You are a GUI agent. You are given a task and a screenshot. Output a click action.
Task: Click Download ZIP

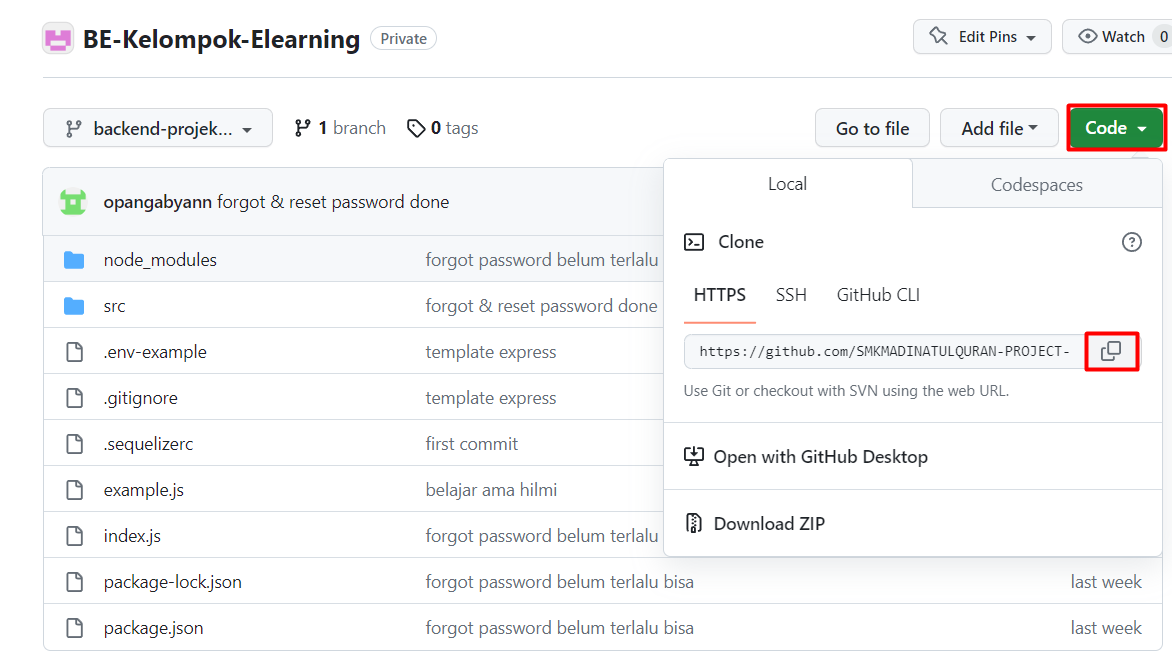point(769,524)
